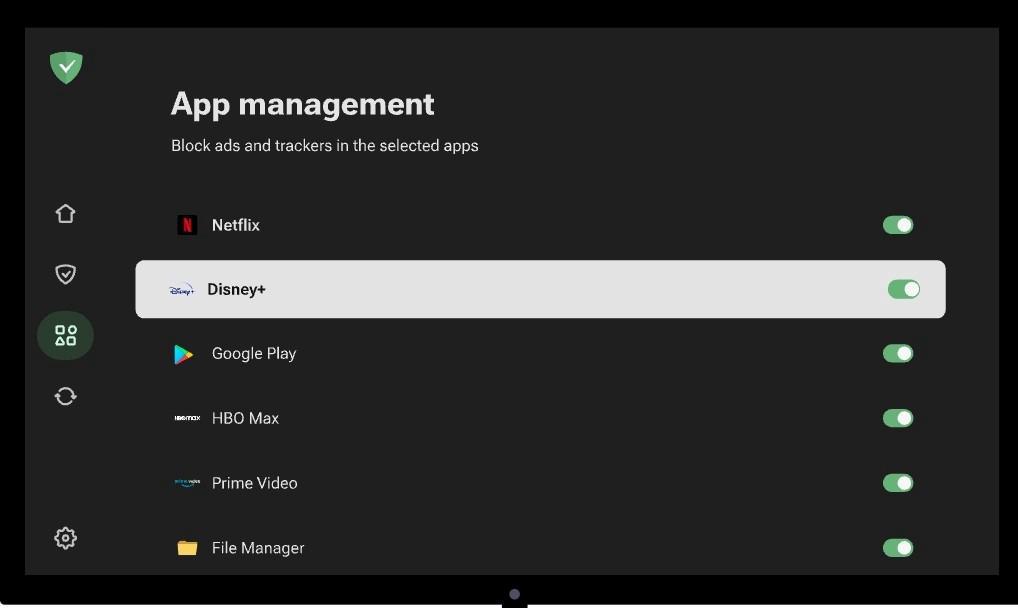1018x608 pixels.
Task: Click the page indicator dot at bottom
Action: tap(513, 594)
